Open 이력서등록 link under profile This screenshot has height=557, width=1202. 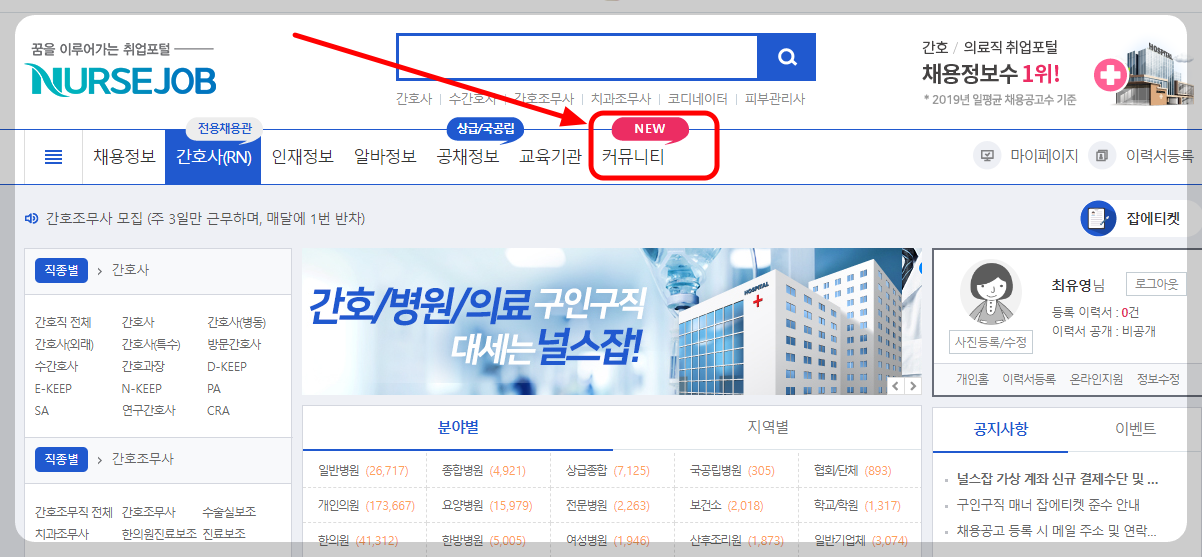[x=1029, y=379]
